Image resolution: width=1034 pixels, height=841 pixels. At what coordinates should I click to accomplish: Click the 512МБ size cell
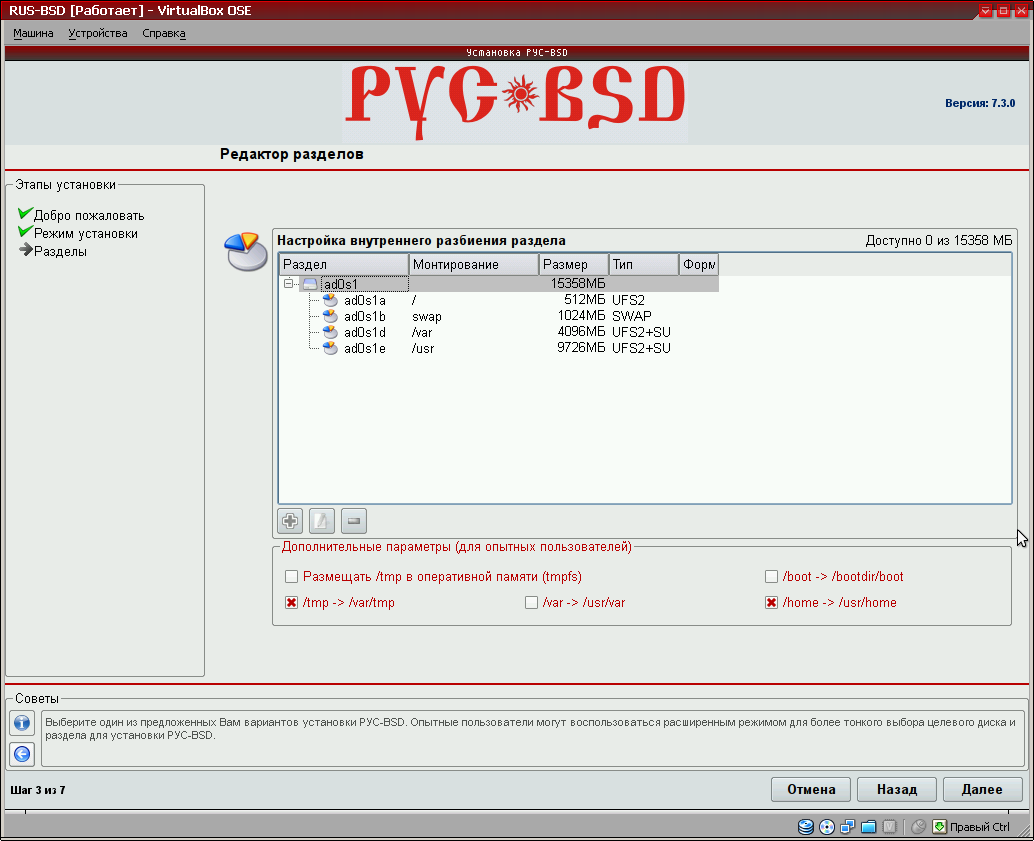(x=584, y=300)
